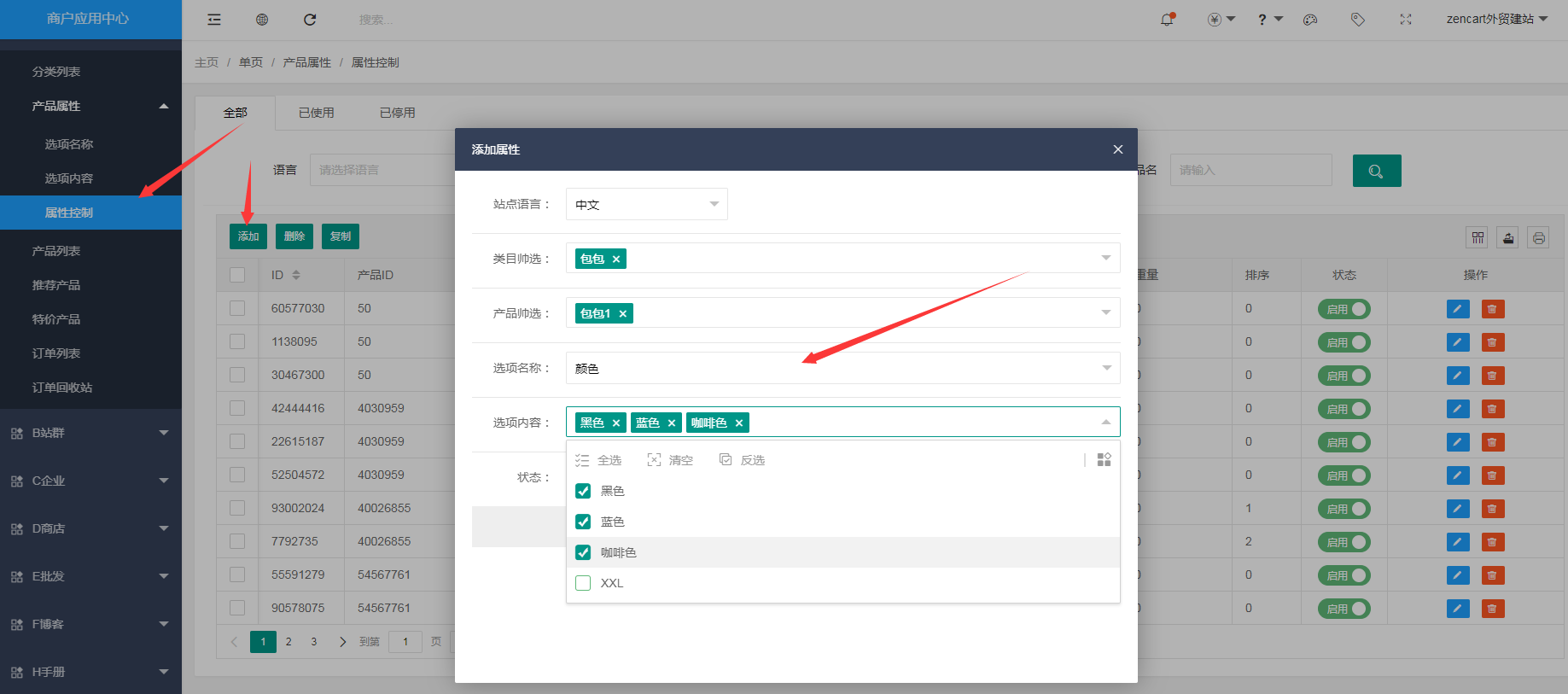Uncheck the 黑色 option checkbox
Screen dimensions: 1568x694
583,491
